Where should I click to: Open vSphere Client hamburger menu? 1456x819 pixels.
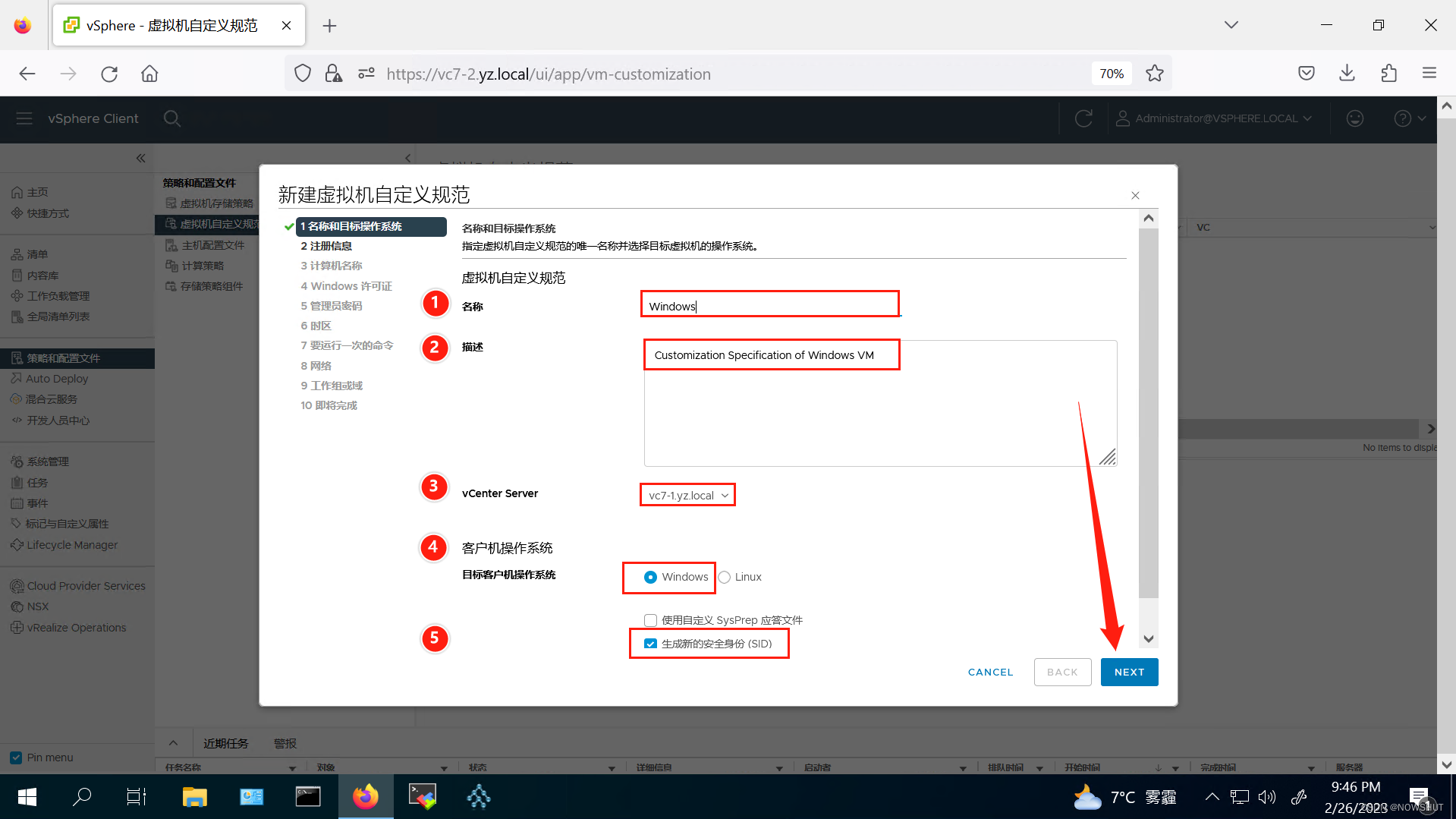click(x=24, y=118)
